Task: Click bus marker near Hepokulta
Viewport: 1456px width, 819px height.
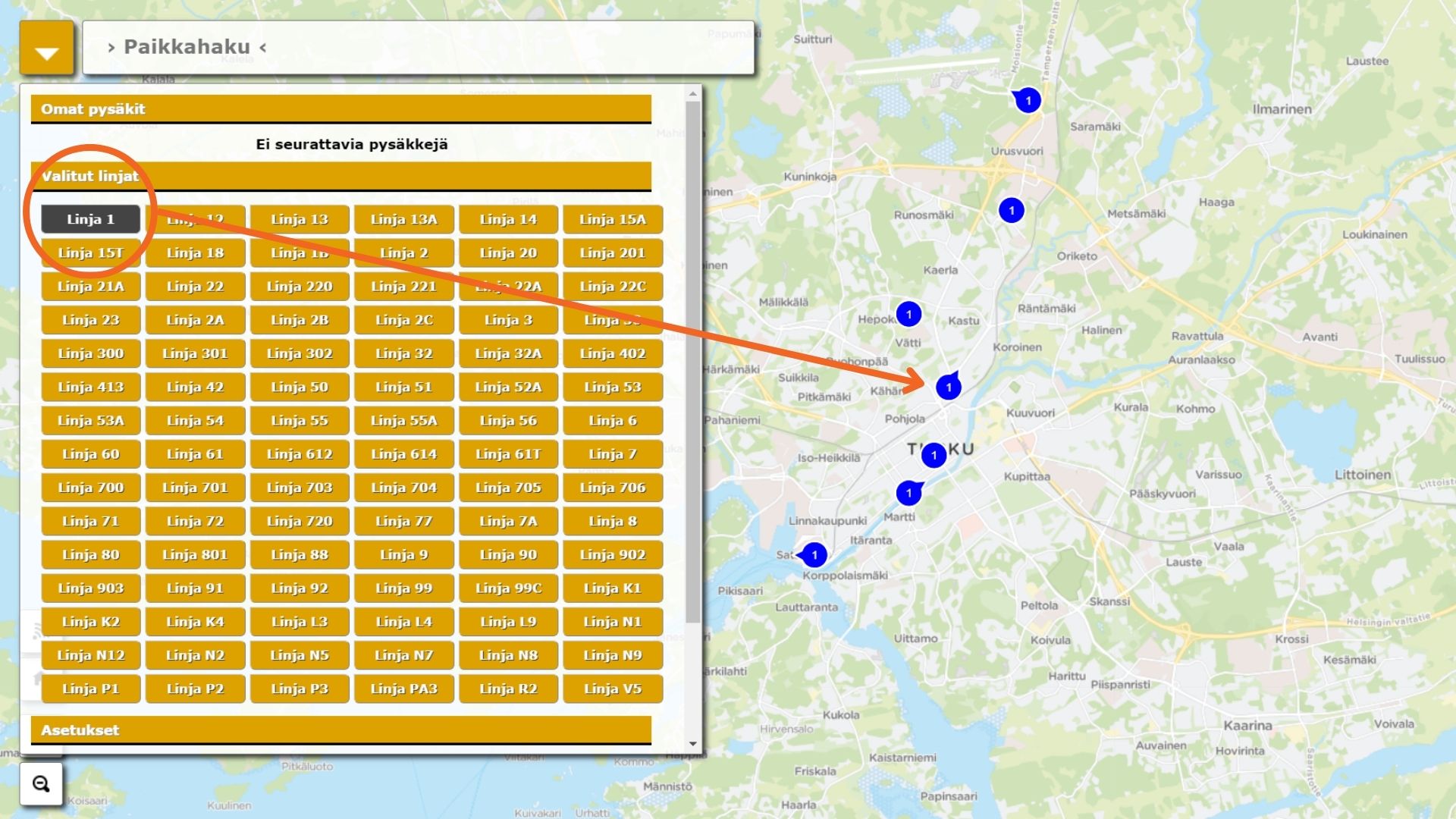Action: click(x=908, y=314)
